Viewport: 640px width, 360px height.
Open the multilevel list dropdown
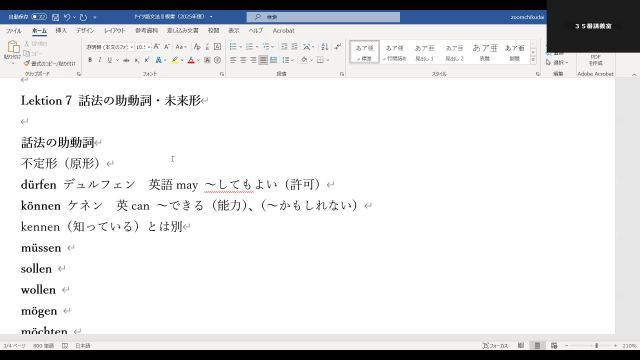pyautogui.click(x=273, y=47)
